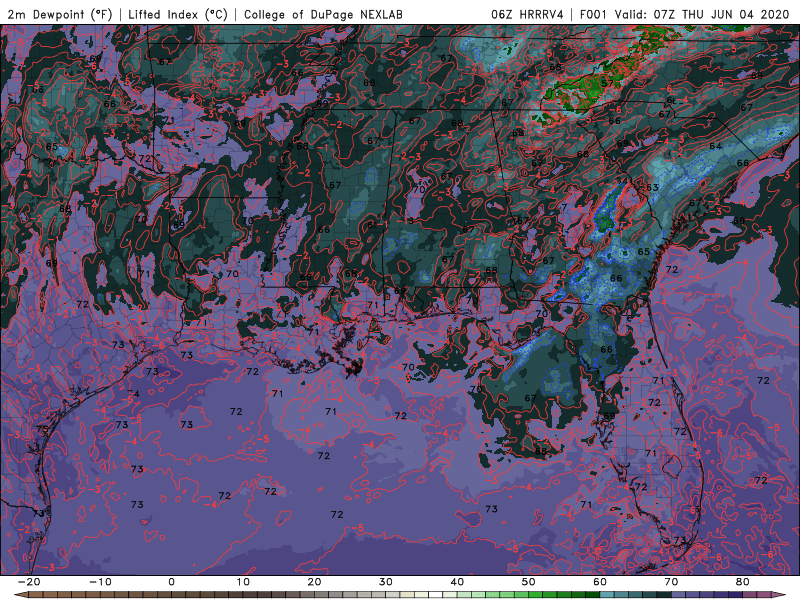Click the dewpoint value 75 on Texas coast

[42, 430]
